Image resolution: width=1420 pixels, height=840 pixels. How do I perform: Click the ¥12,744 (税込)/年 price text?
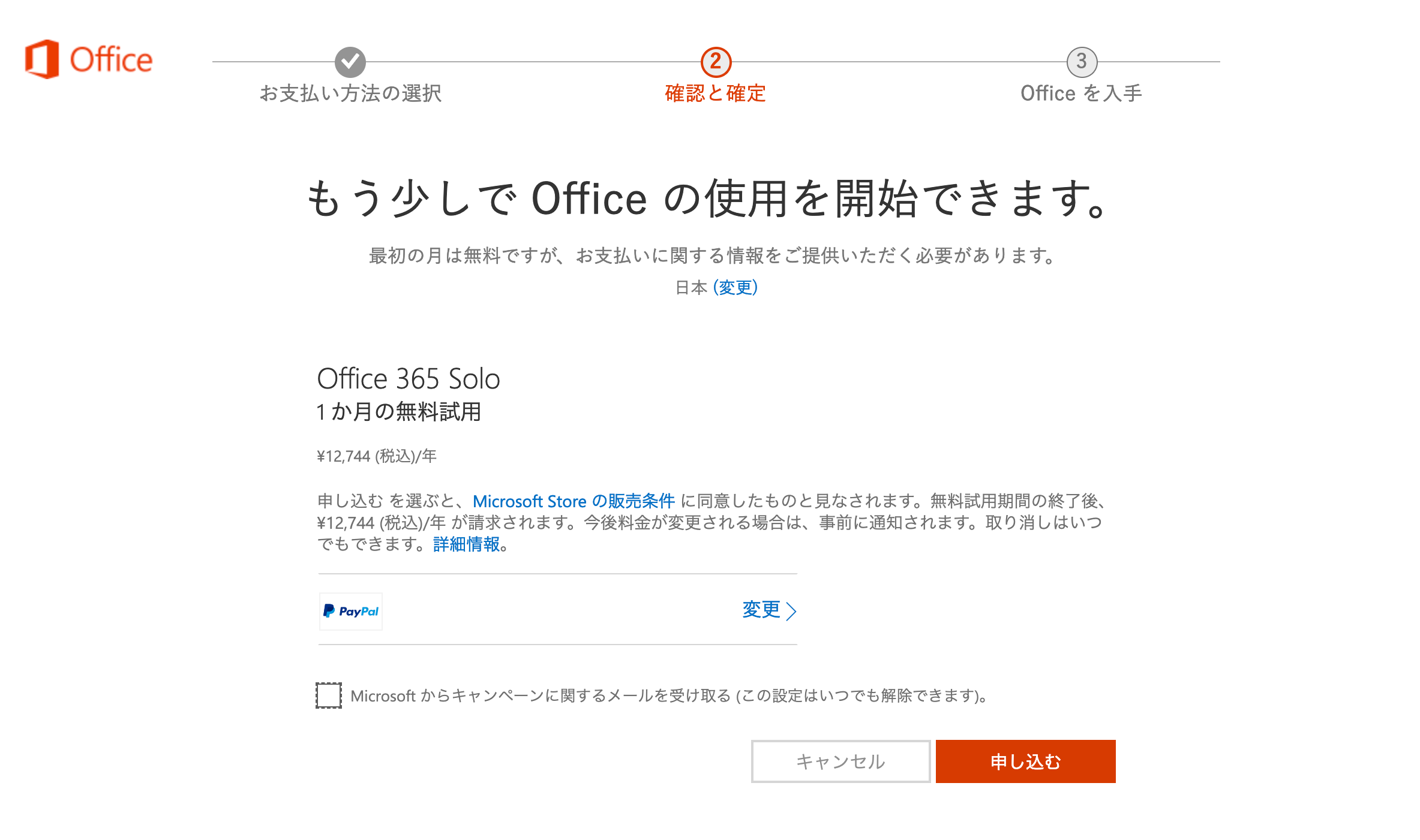click(377, 456)
